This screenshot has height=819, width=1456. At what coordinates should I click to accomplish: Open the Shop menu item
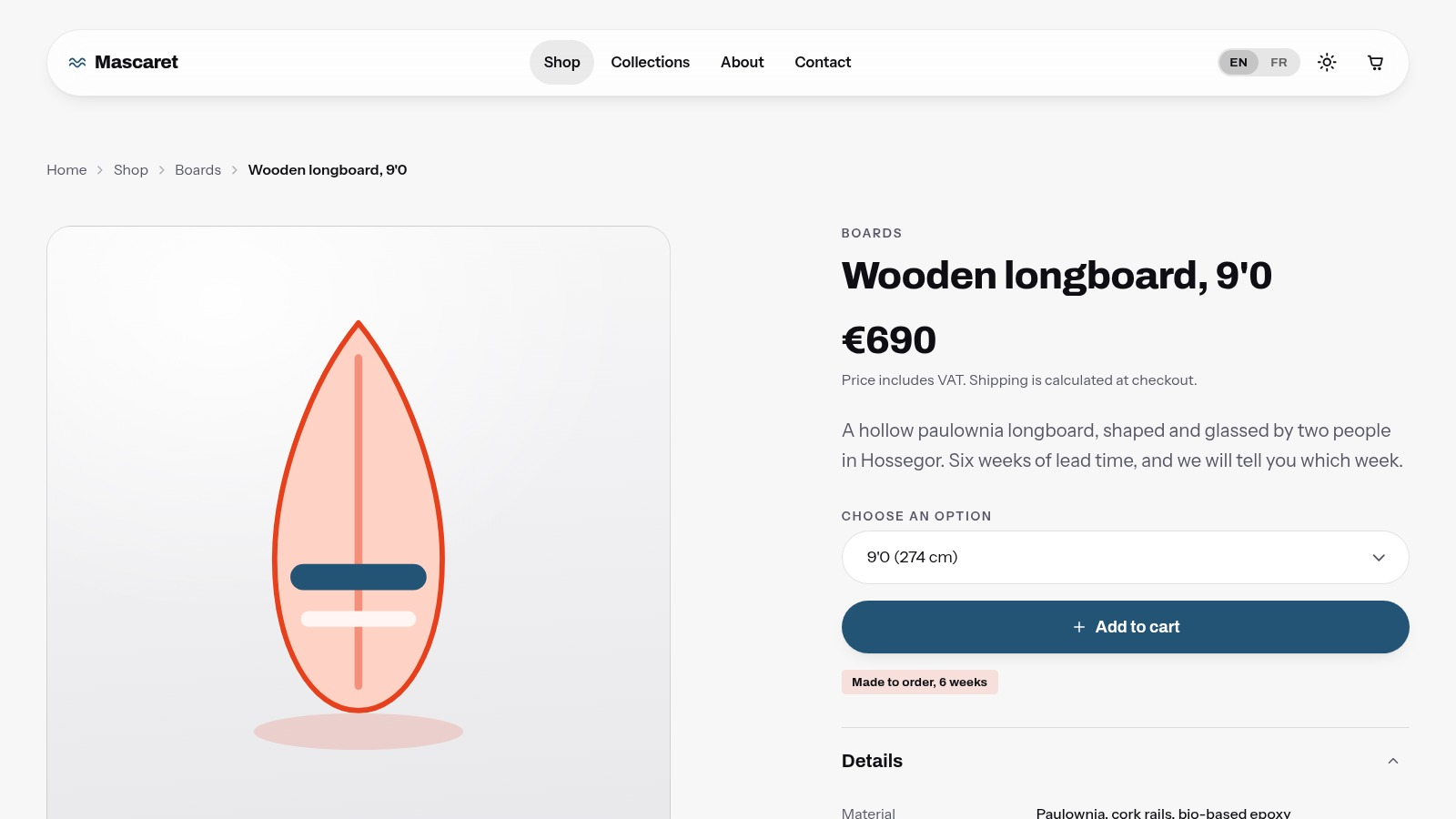(561, 63)
